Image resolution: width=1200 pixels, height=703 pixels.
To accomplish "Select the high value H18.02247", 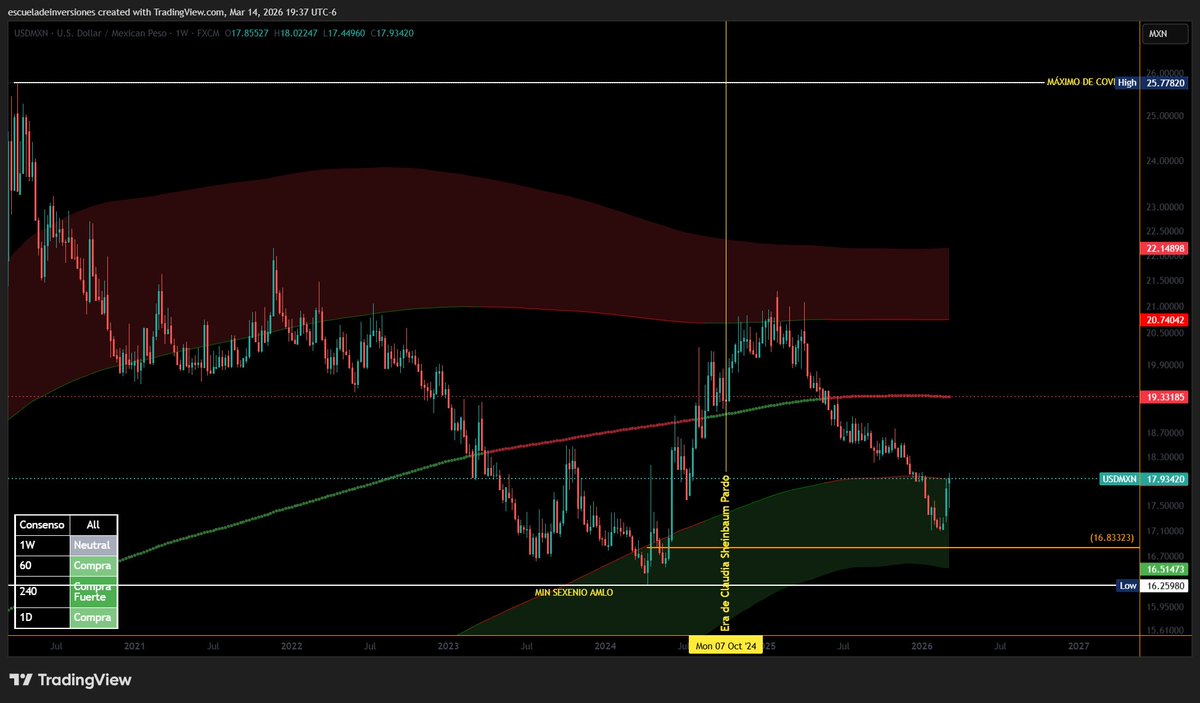I will 296,33.
